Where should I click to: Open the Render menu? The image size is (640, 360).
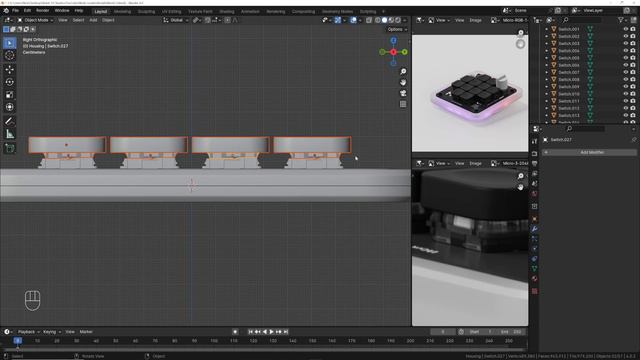pyautogui.click(x=42, y=11)
